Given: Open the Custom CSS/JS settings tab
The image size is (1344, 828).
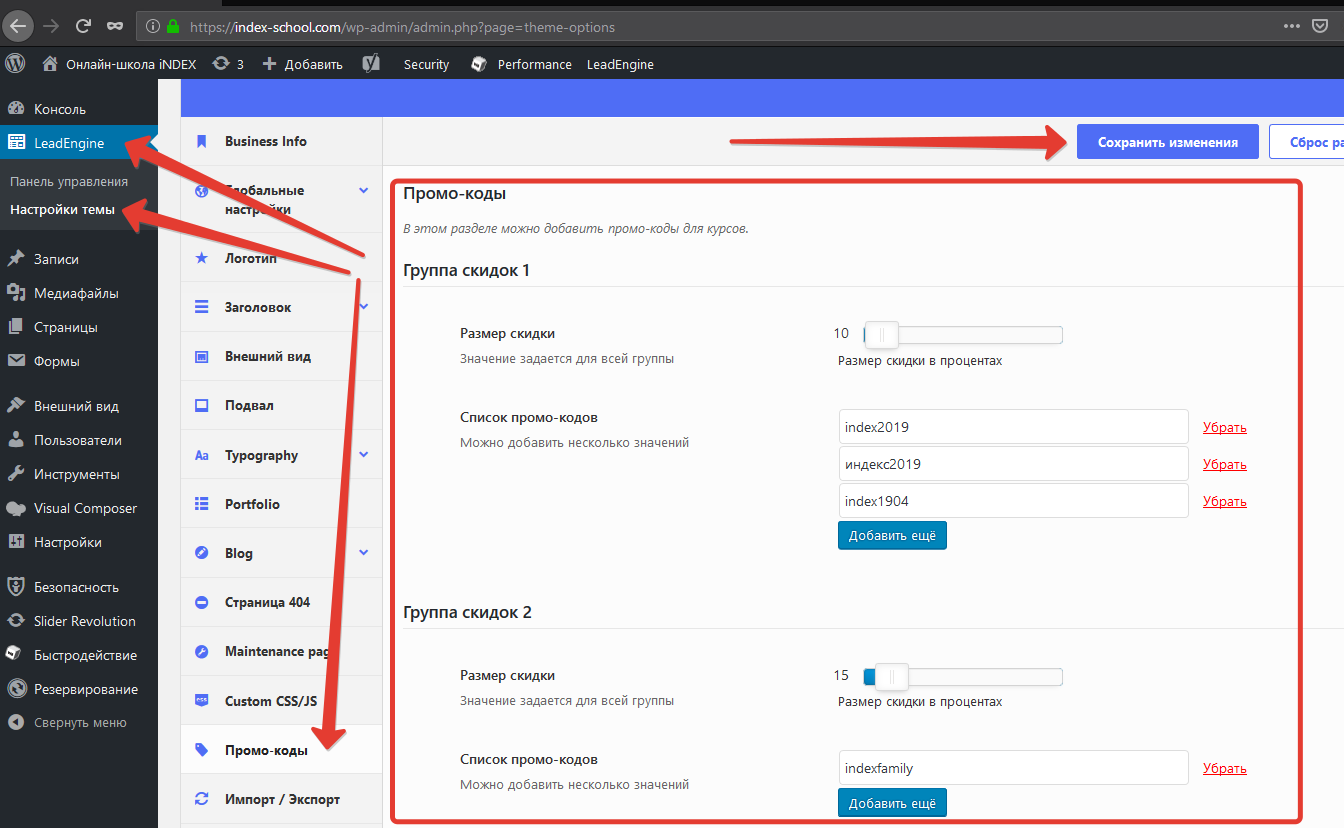Looking at the screenshot, I should pyautogui.click(x=270, y=701).
